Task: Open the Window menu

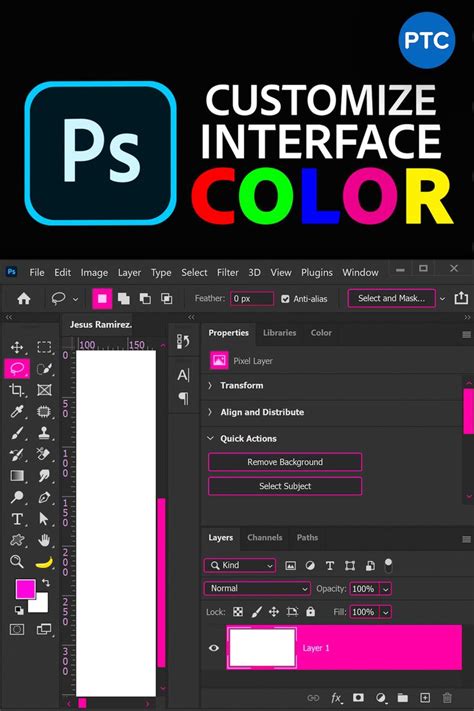Action: [360, 273]
